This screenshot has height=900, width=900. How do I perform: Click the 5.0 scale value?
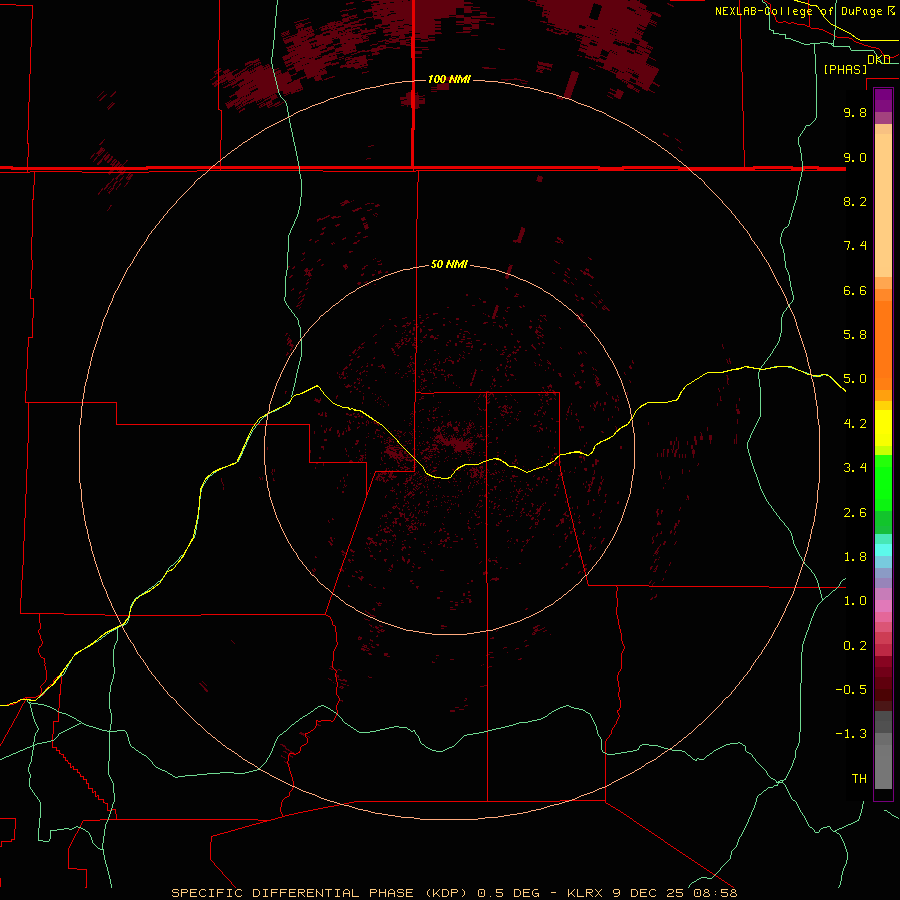click(855, 379)
